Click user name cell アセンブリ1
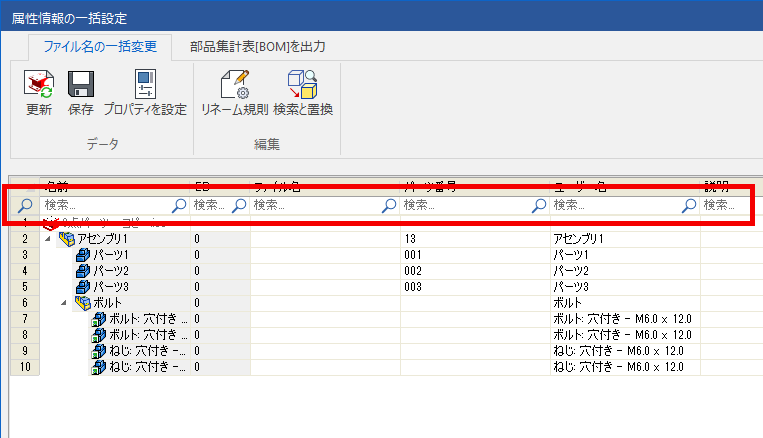The image size is (763, 438). pyautogui.click(x=625, y=238)
